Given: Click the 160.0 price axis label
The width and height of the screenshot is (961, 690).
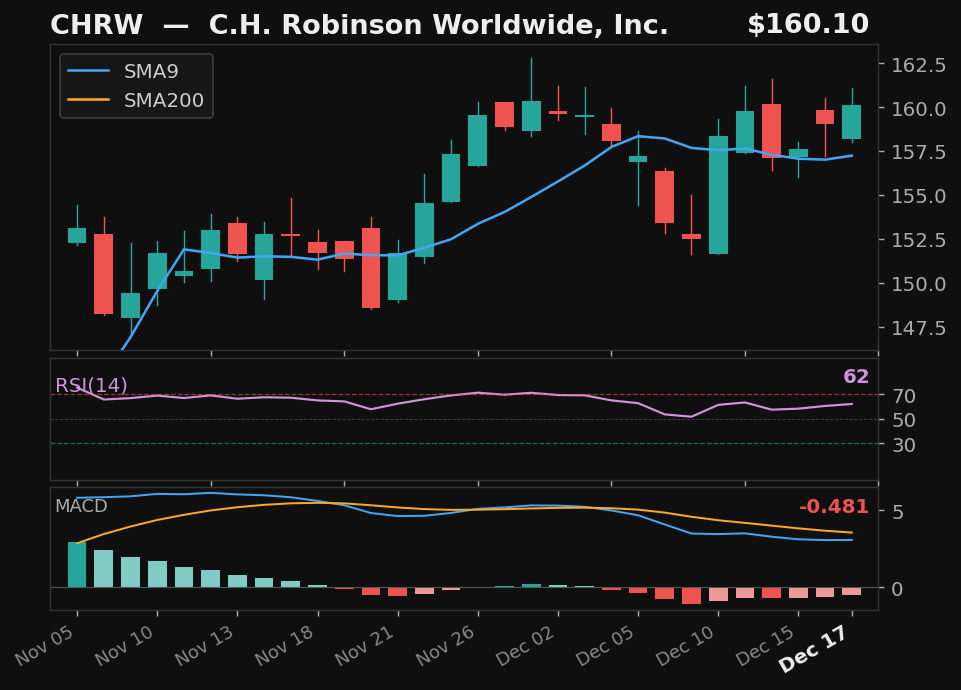Looking at the screenshot, I should point(918,109).
